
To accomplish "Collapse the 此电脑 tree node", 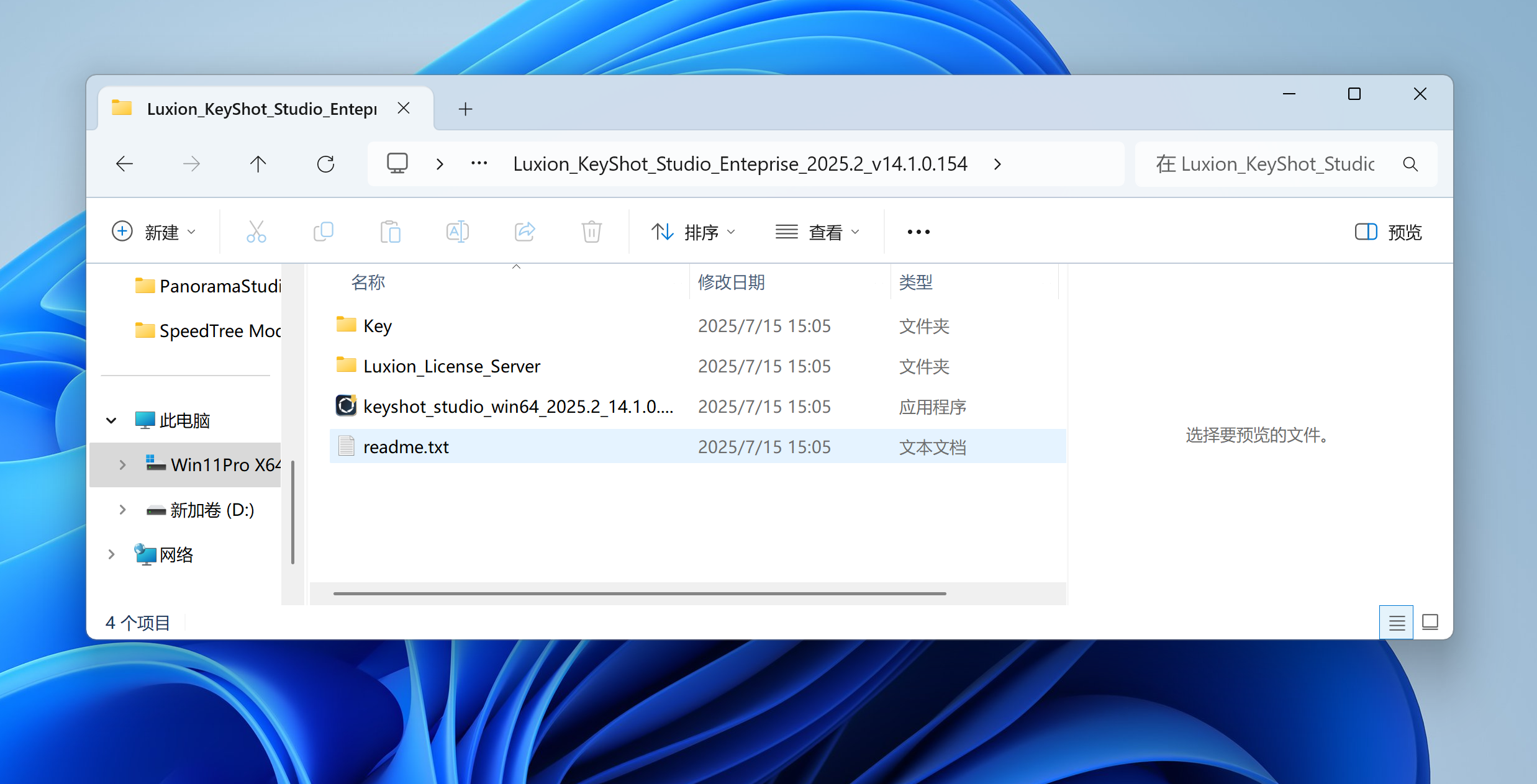I will (111, 420).
